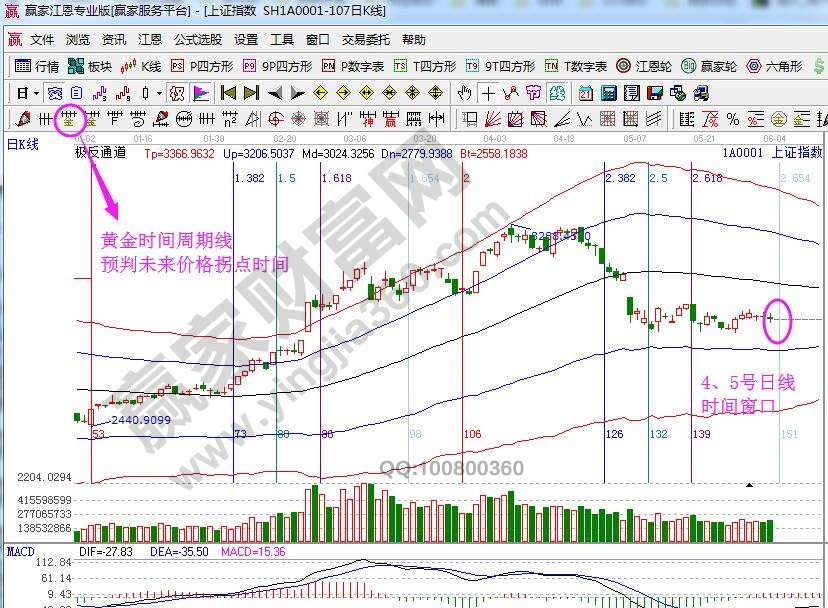Image resolution: width=828 pixels, height=608 pixels.
Task: Expand the candlestick style dropdown arrow
Action: point(161,93)
